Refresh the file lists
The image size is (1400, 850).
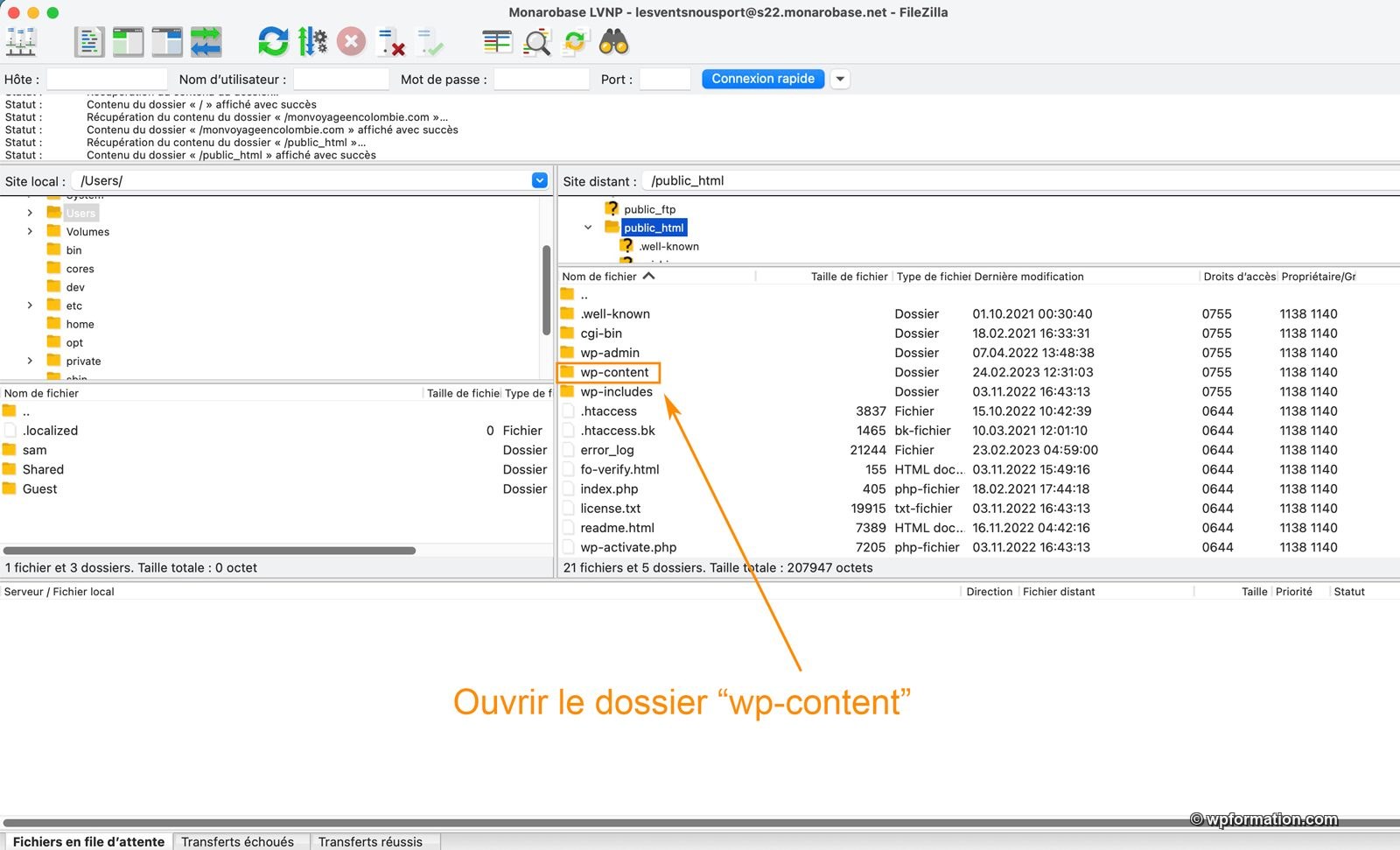(273, 42)
